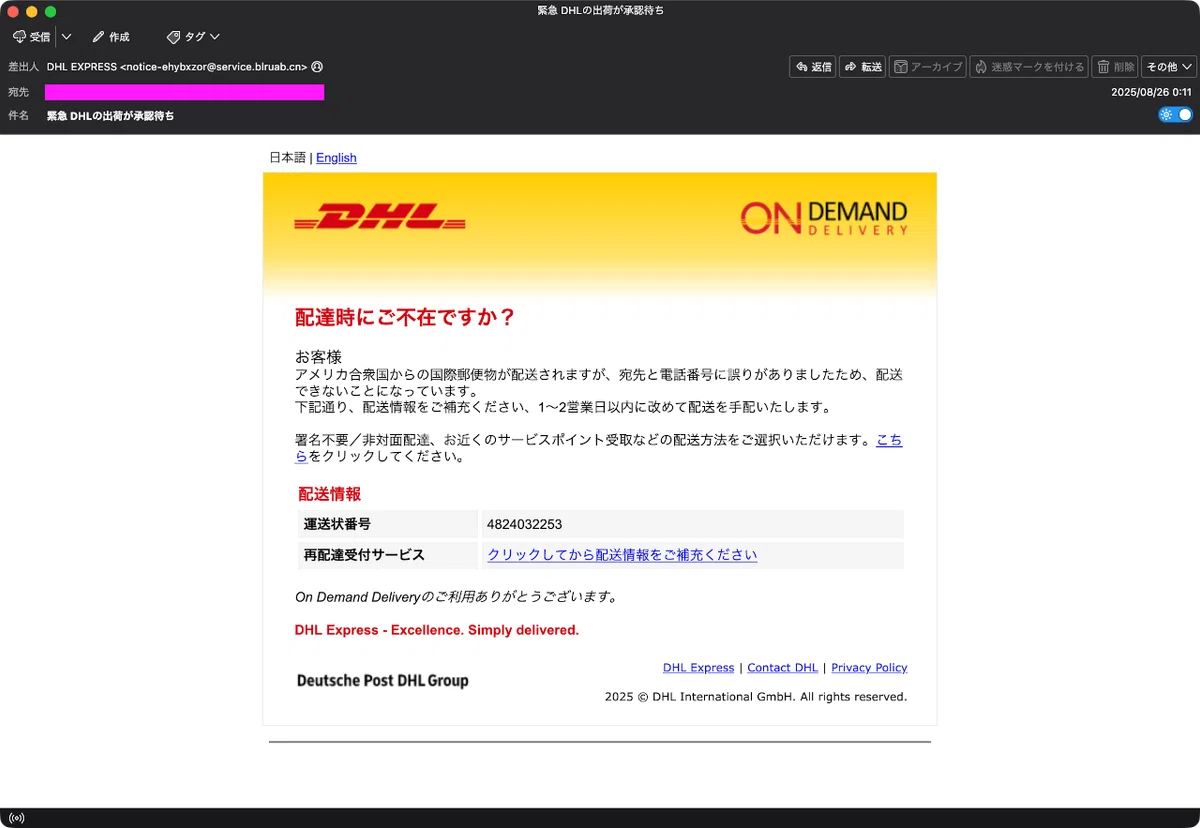
Task: Click the yellow zoom window button
Action: 32,11
